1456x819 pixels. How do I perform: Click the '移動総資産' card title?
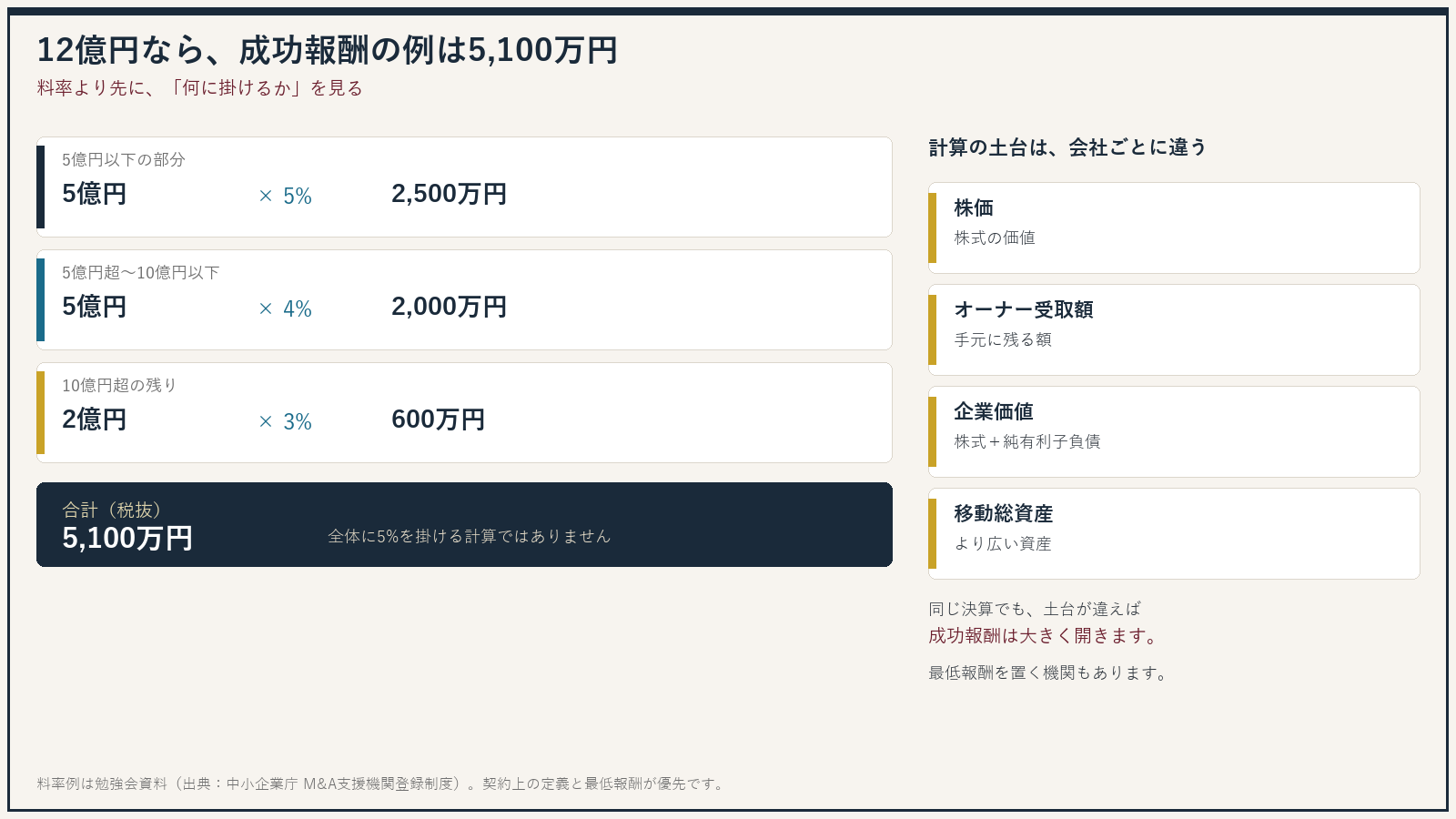click(1004, 513)
